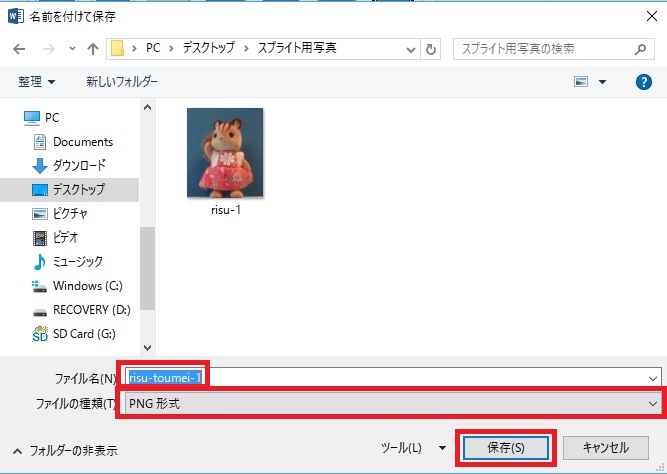Open ダウンロード in the navigation pane
667x474 pixels.
79,165
